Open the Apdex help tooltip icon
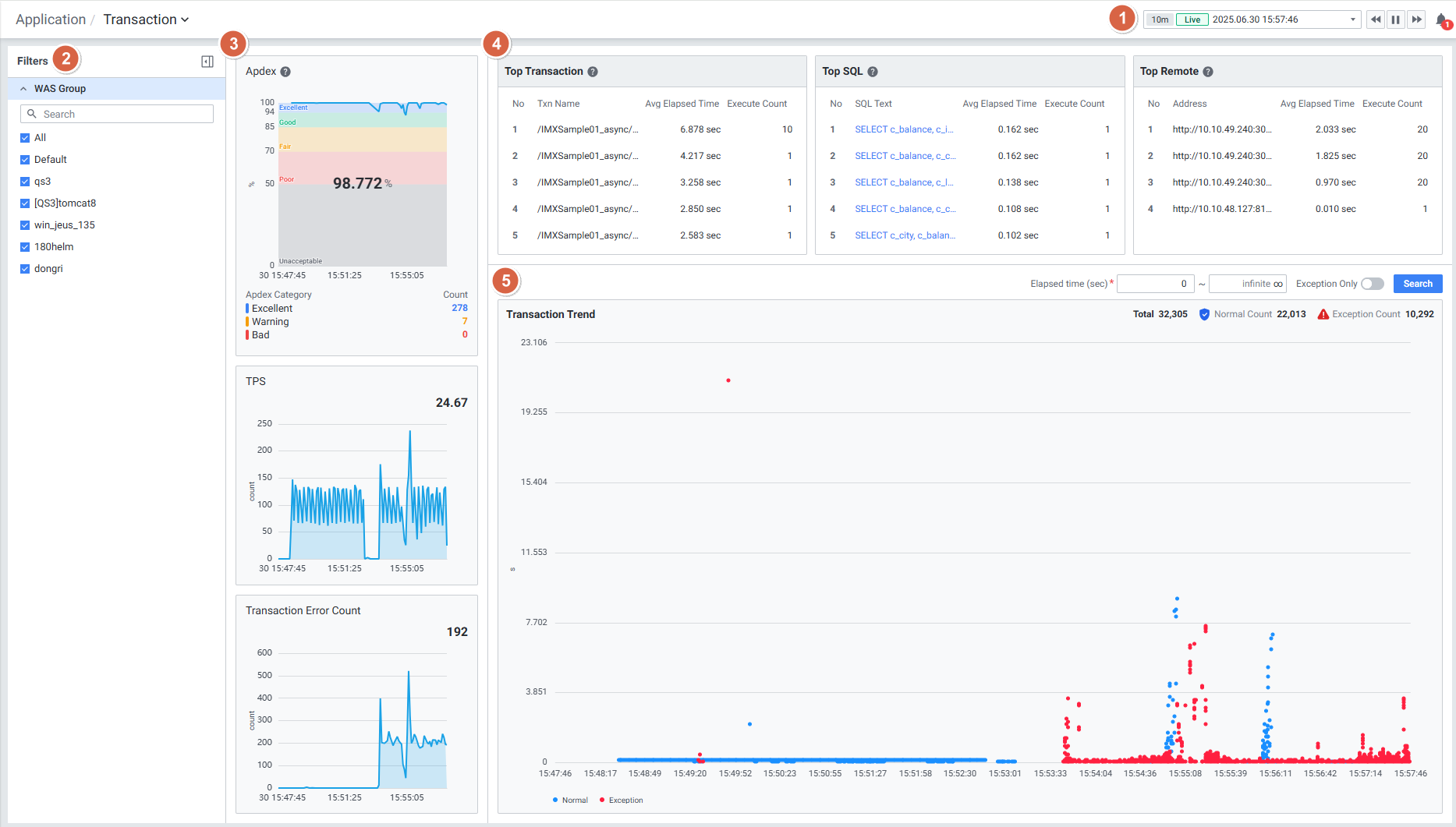 tap(285, 72)
